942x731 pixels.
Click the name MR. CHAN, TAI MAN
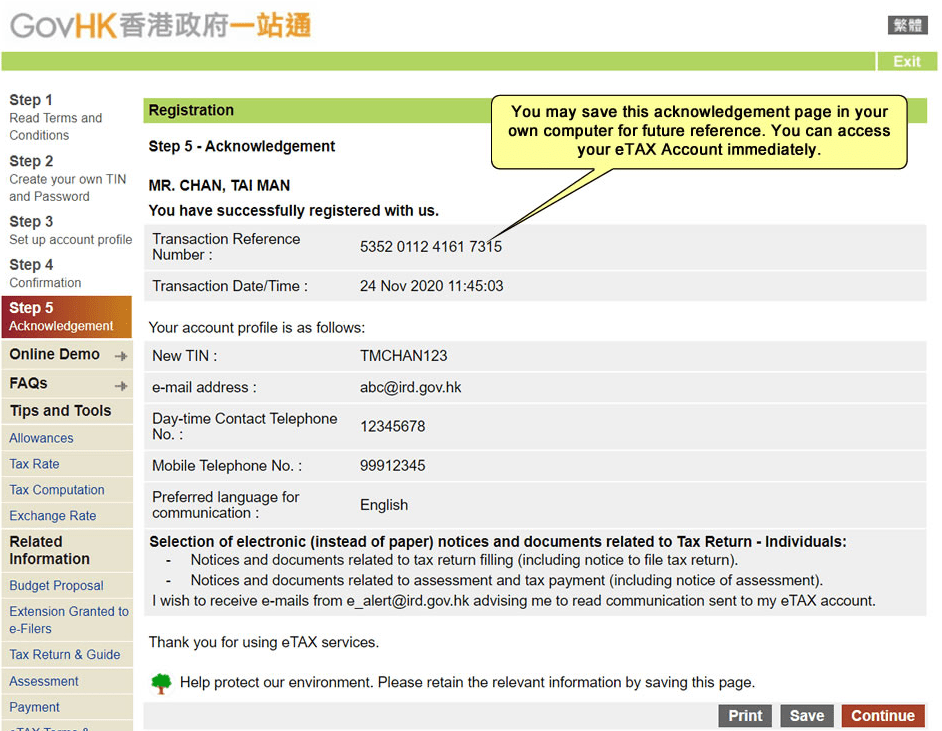coord(219,186)
